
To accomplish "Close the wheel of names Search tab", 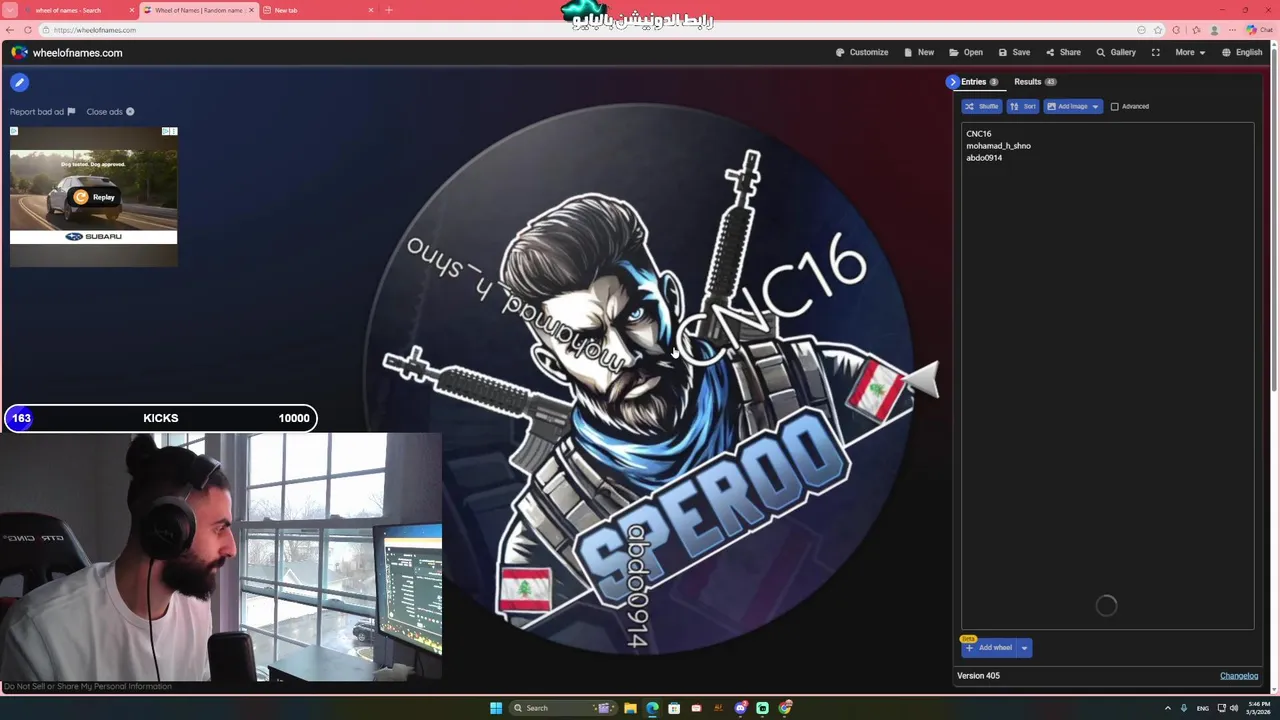I will coord(132,10).
